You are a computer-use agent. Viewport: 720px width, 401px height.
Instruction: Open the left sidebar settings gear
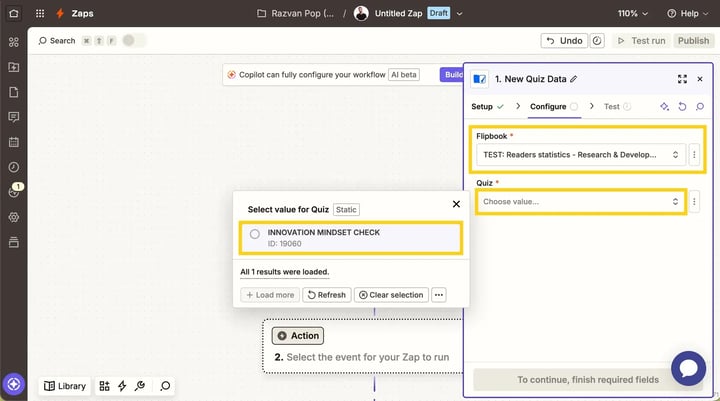click(14, 217)
